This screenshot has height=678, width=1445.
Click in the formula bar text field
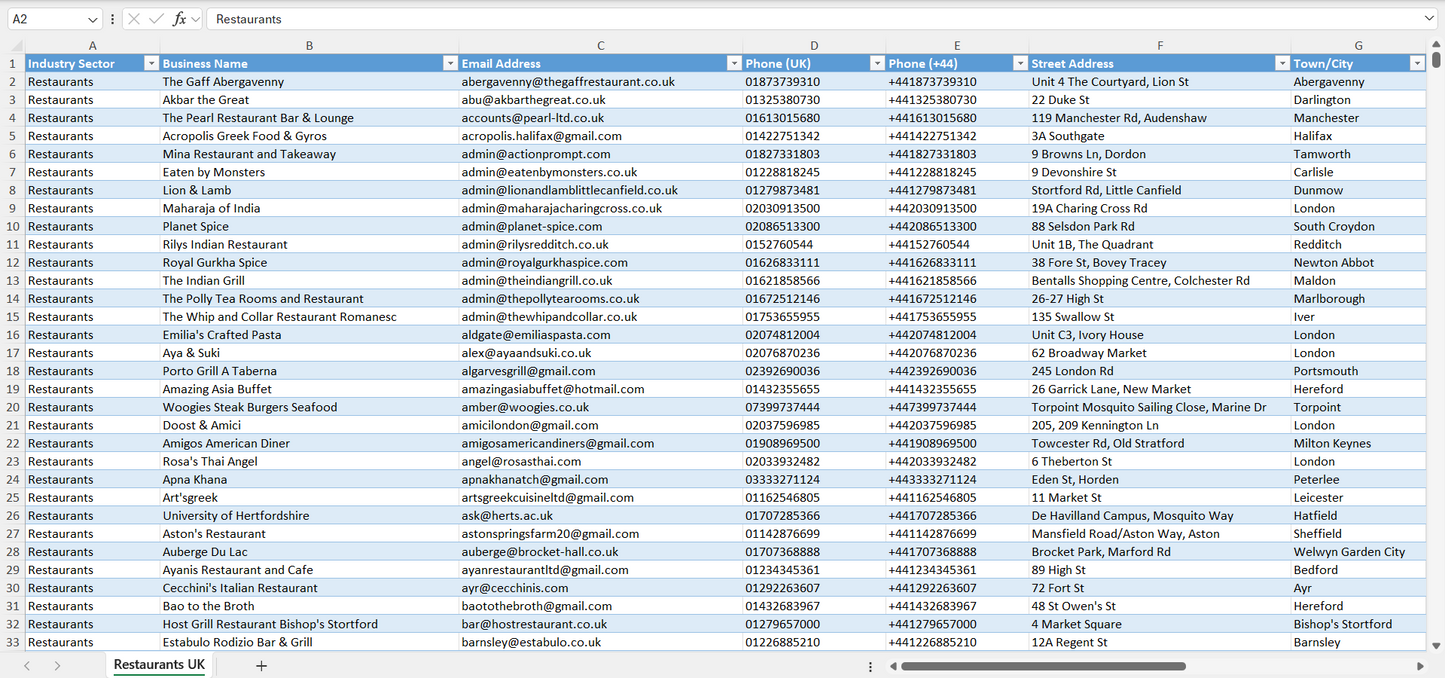coord(800,19)
